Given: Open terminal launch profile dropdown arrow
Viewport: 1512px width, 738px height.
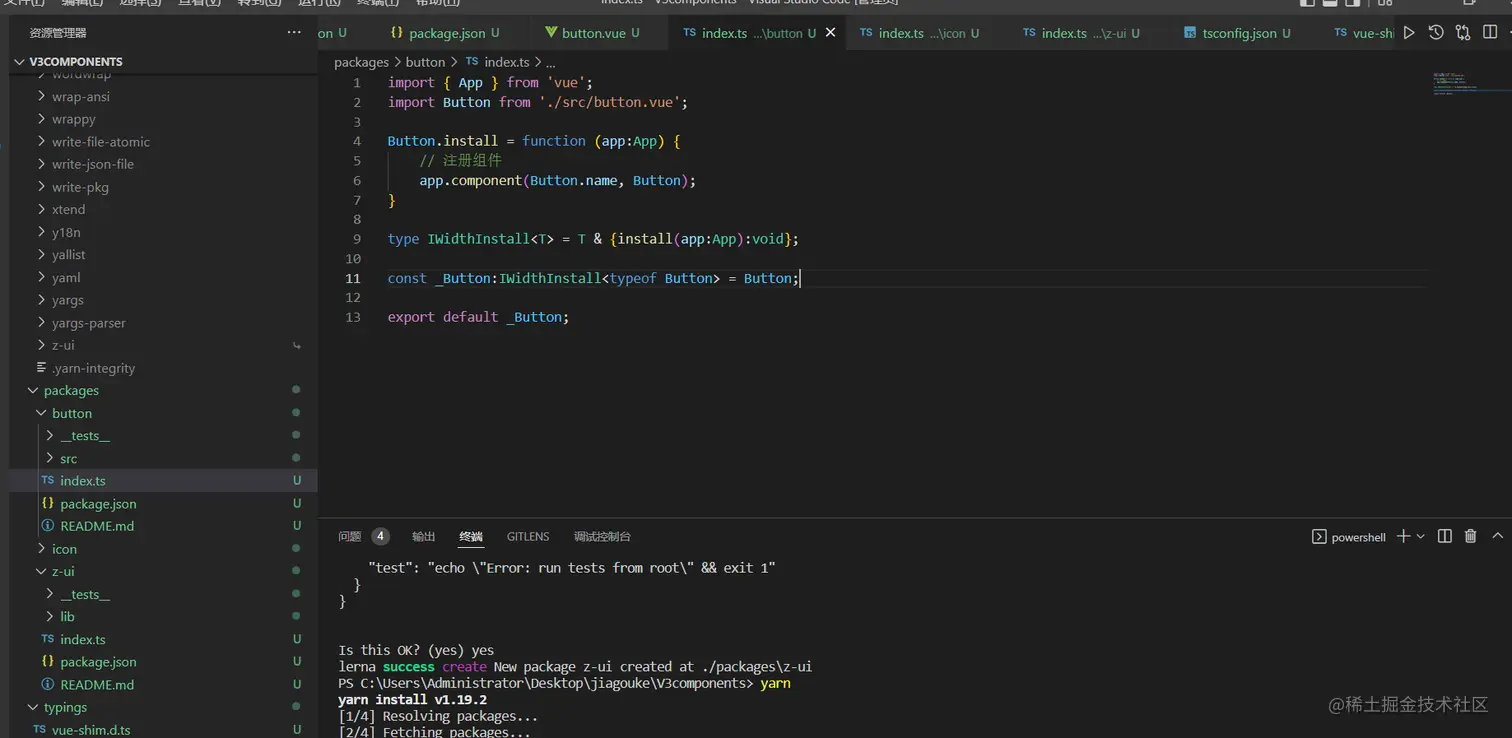Looking at the screenshot, I should (x=1420, y=537).
